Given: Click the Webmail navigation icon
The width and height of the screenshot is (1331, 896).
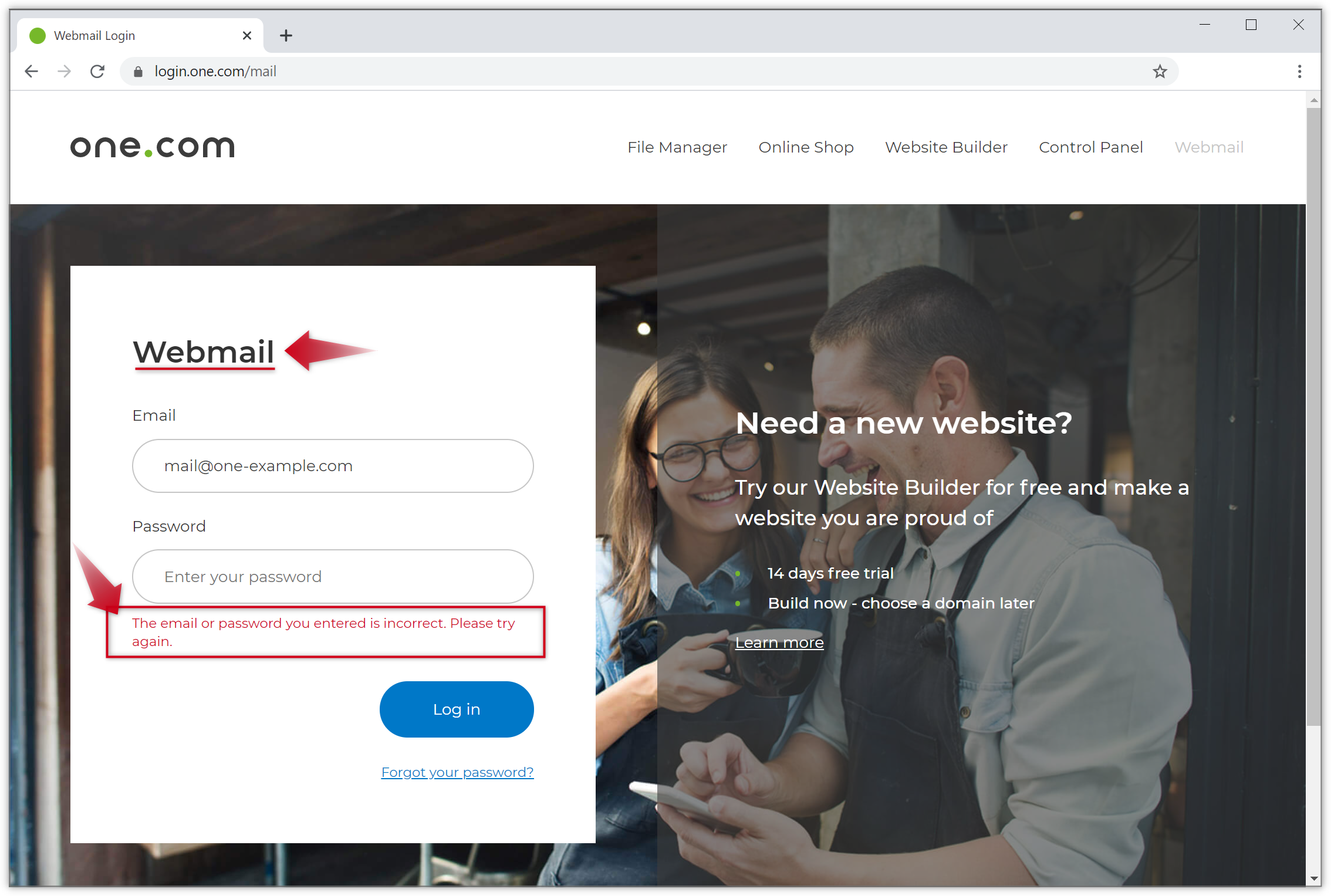Looking at the screenshot, I should coord(1210,147).
